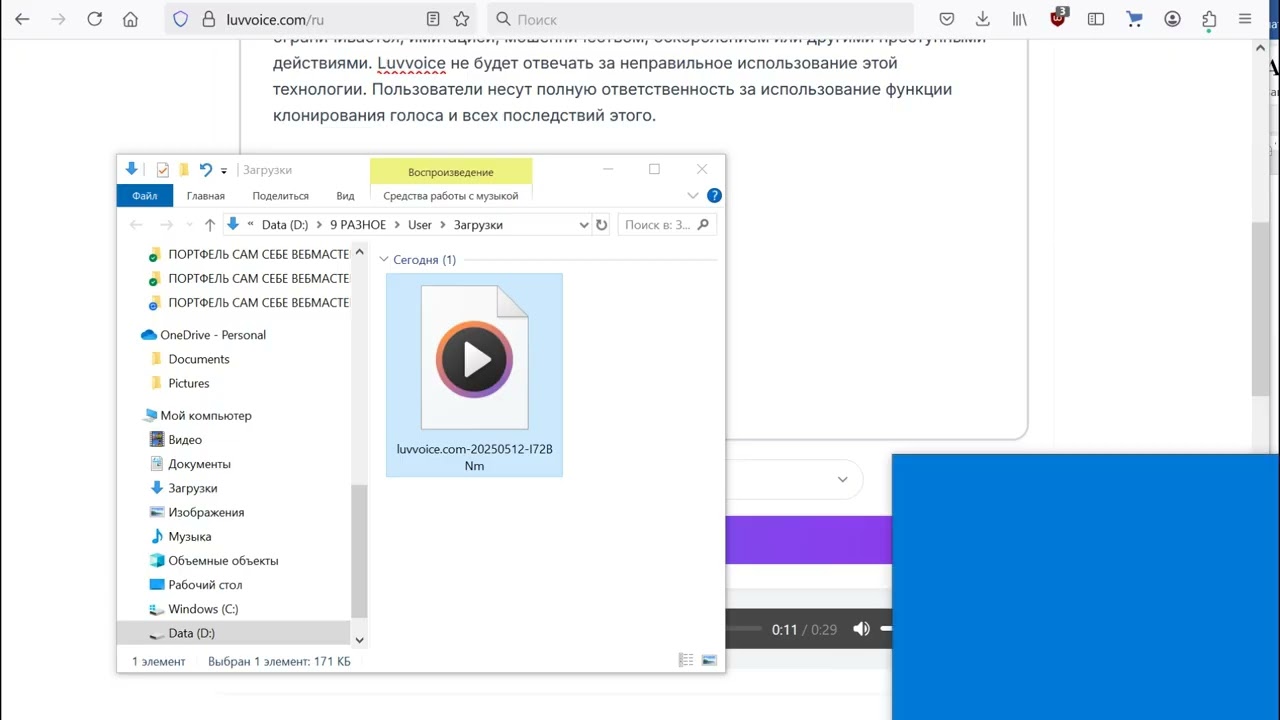Click the browser page vertical scrollbar
The height and width of the screenshot is (720, 1280).
pyautogui.click(x=1260, y=310)
